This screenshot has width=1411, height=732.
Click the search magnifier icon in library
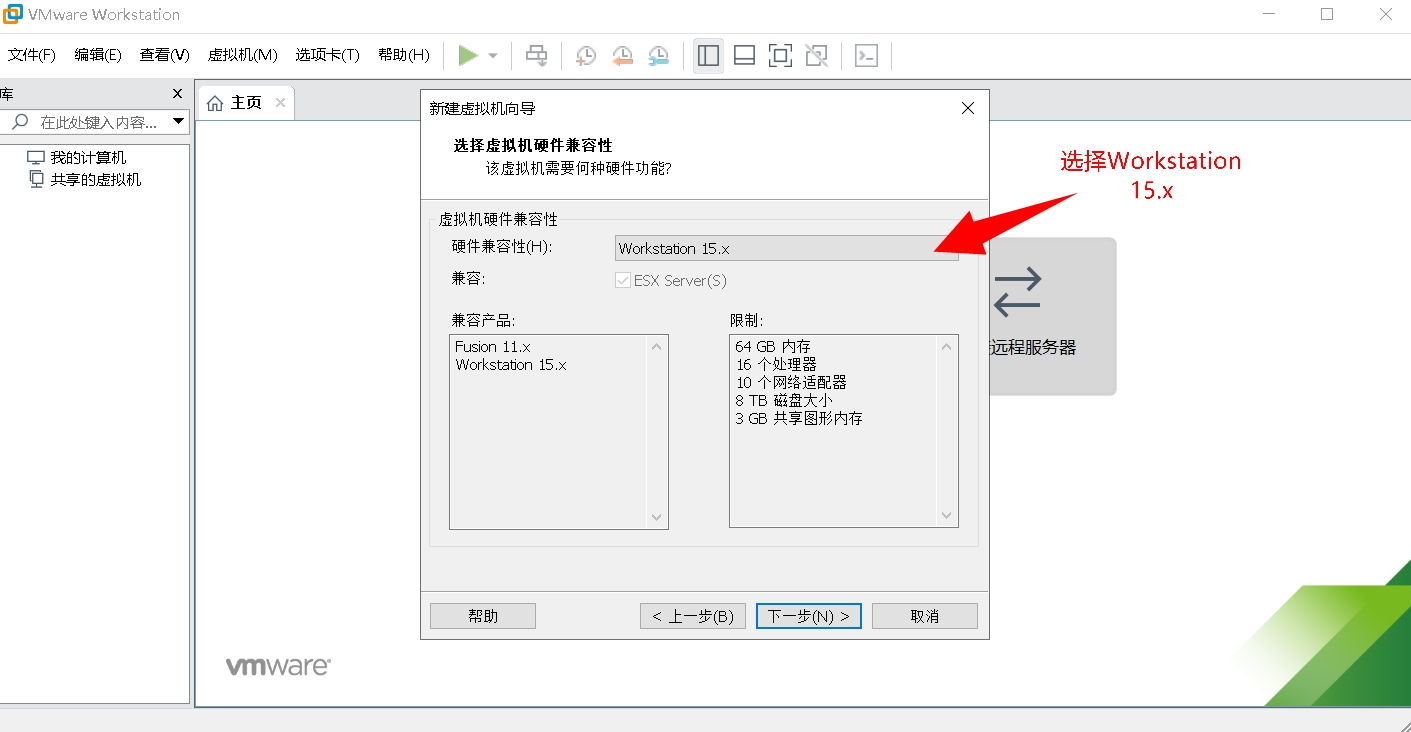[x=19, y=122]
